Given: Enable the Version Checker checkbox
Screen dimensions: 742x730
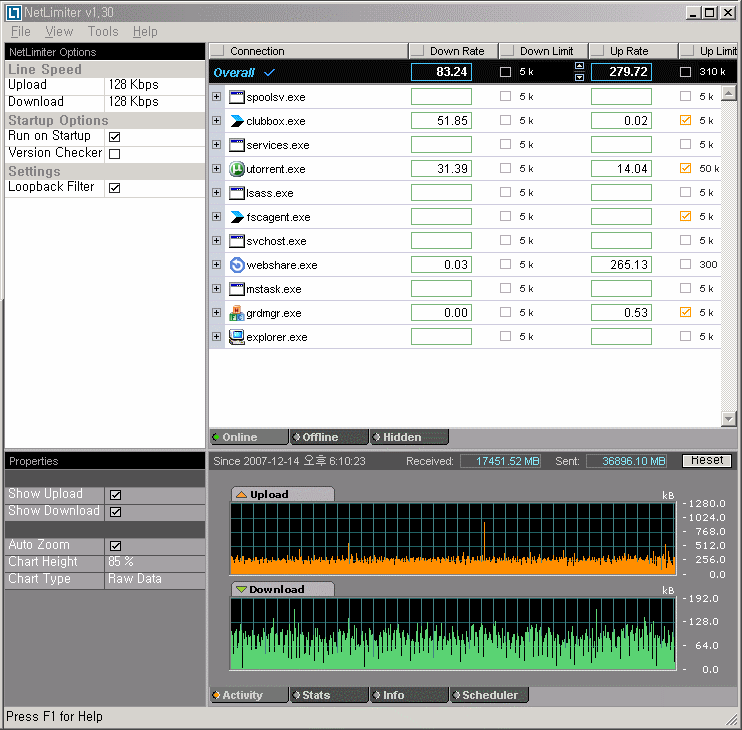Looking at the screenshot, I should tap(115, 154).
